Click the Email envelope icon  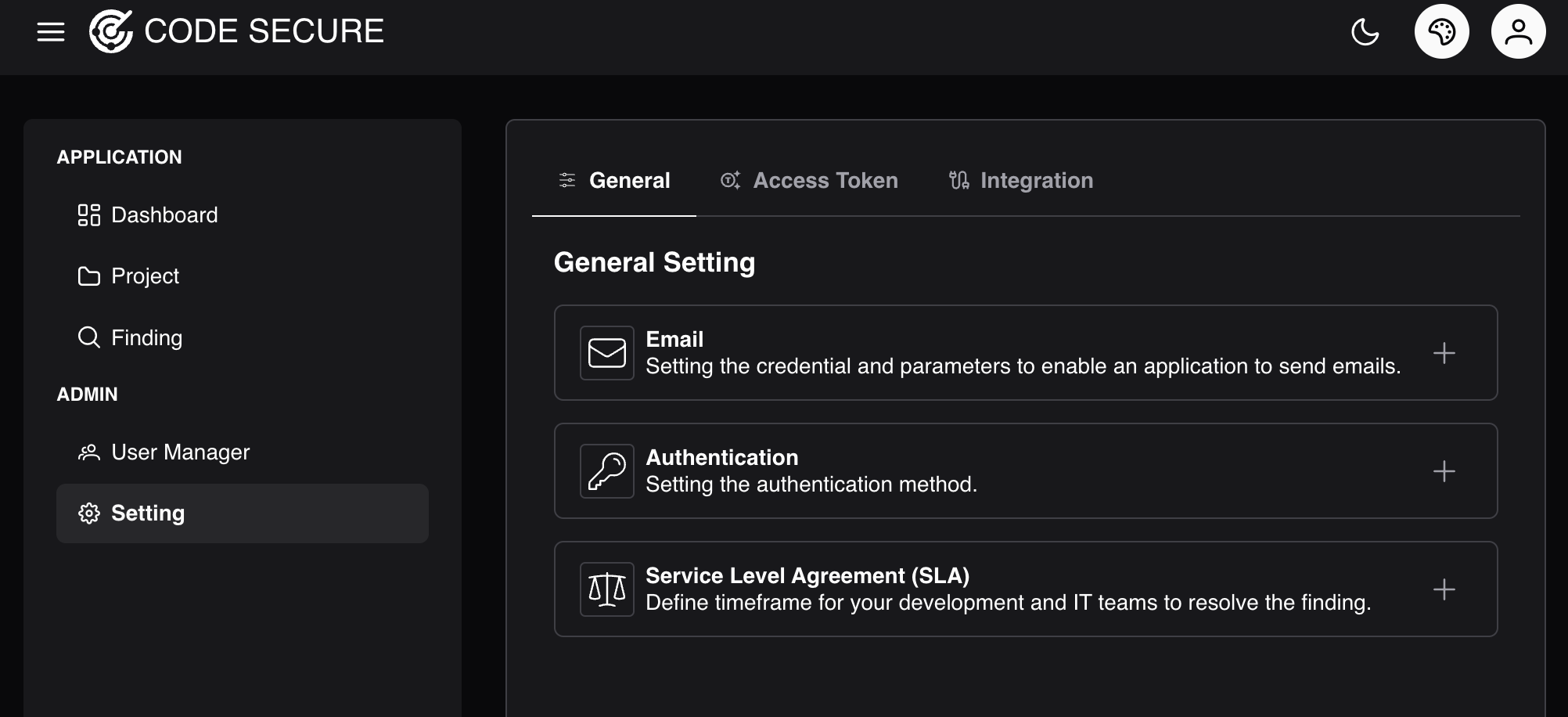607,353
